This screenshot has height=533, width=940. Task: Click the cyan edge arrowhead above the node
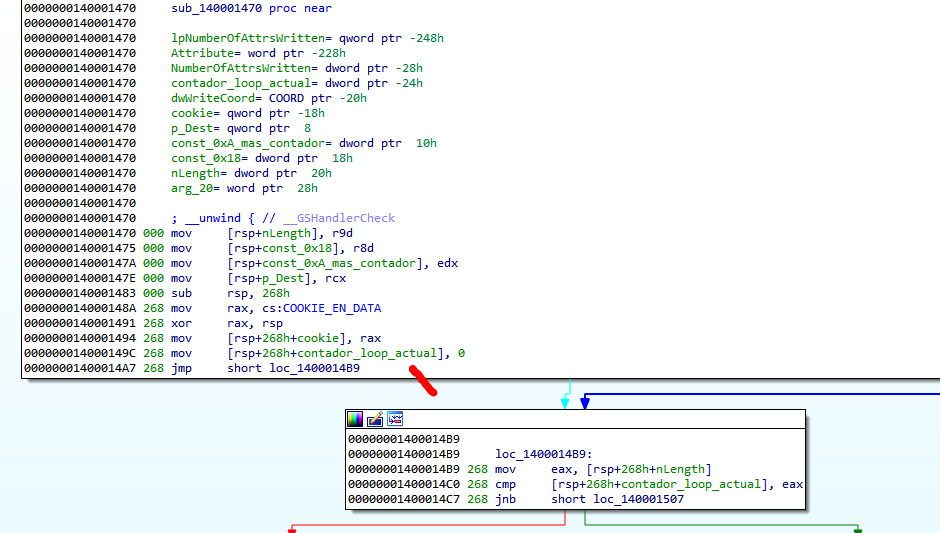566,403
